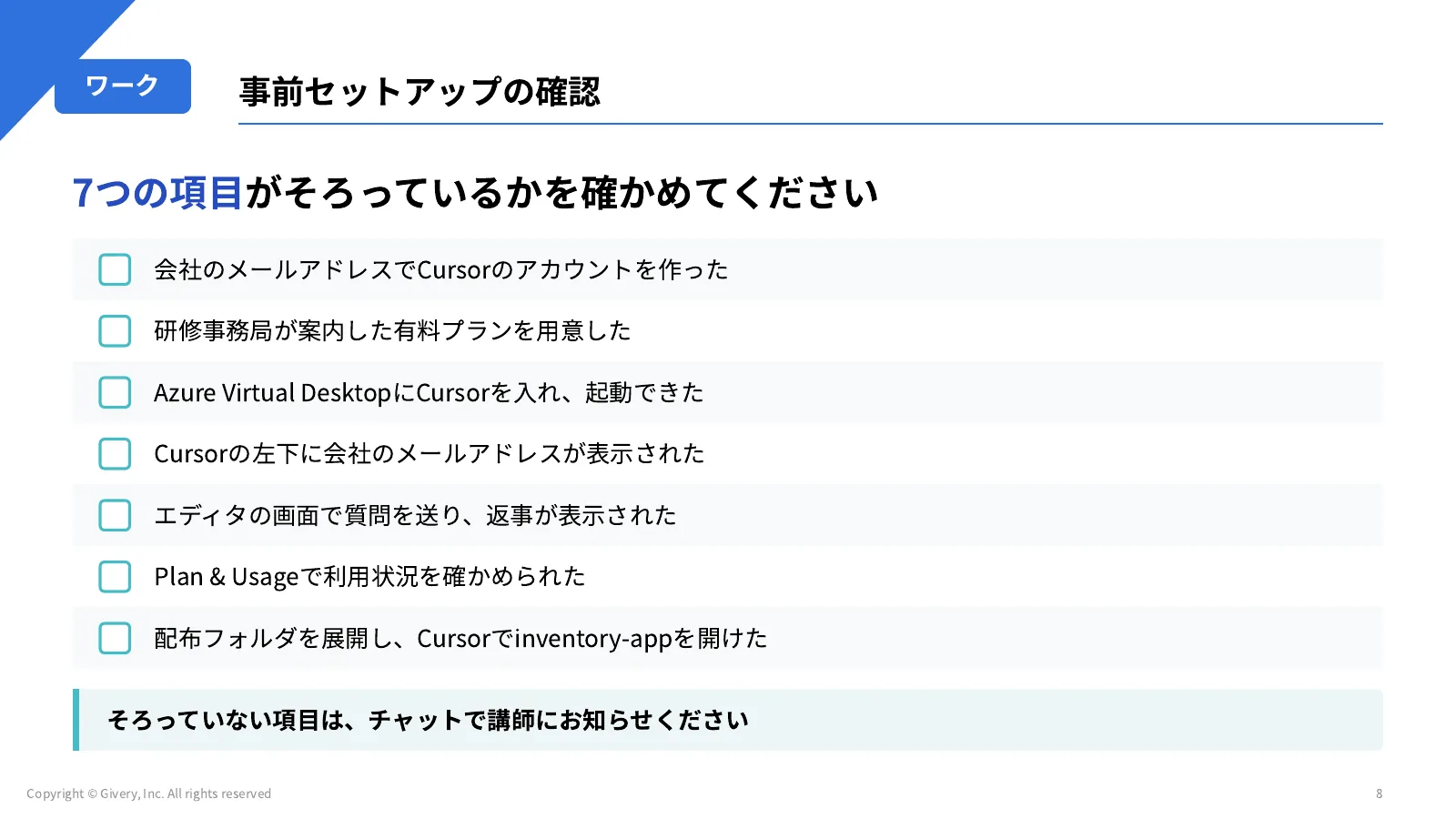Select text 会社のメールアドレスでCursorのアカウントを作った
The image size is (1456, 819).
(x=441, y=269)
